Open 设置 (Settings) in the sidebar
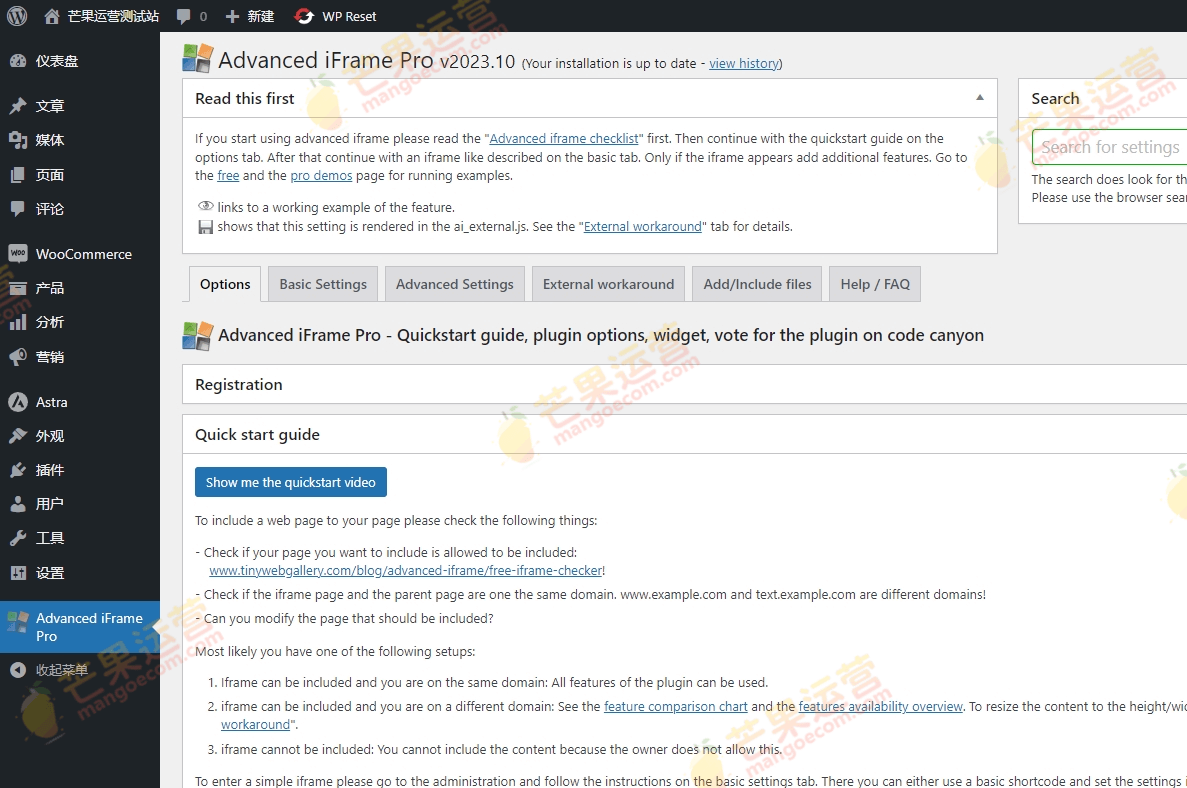 point(46,571)
